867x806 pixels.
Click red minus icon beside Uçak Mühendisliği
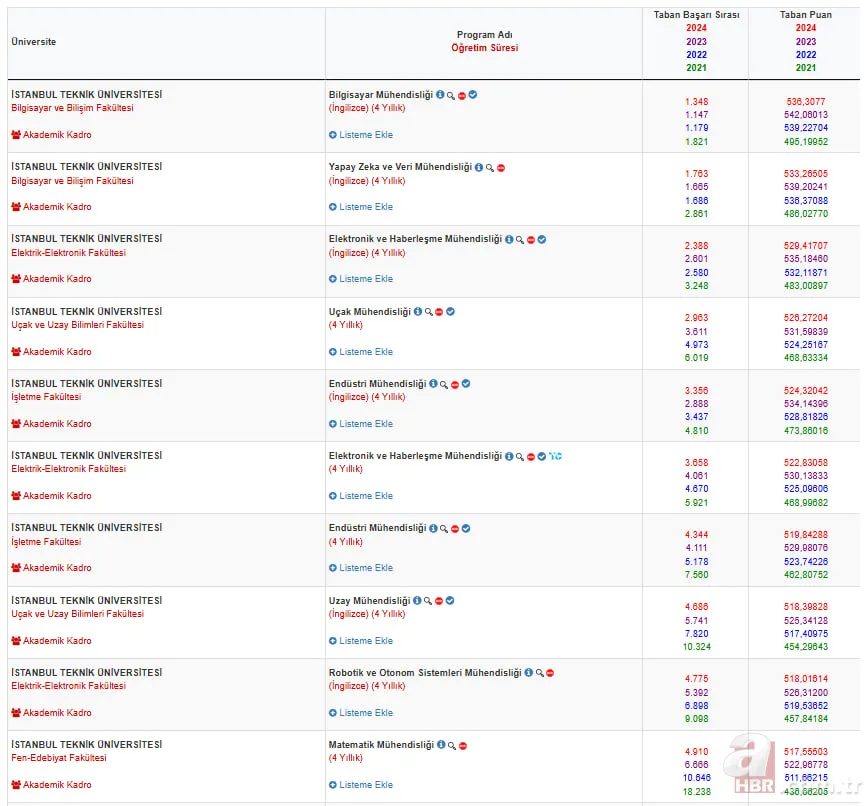click(x=440, y=312)
